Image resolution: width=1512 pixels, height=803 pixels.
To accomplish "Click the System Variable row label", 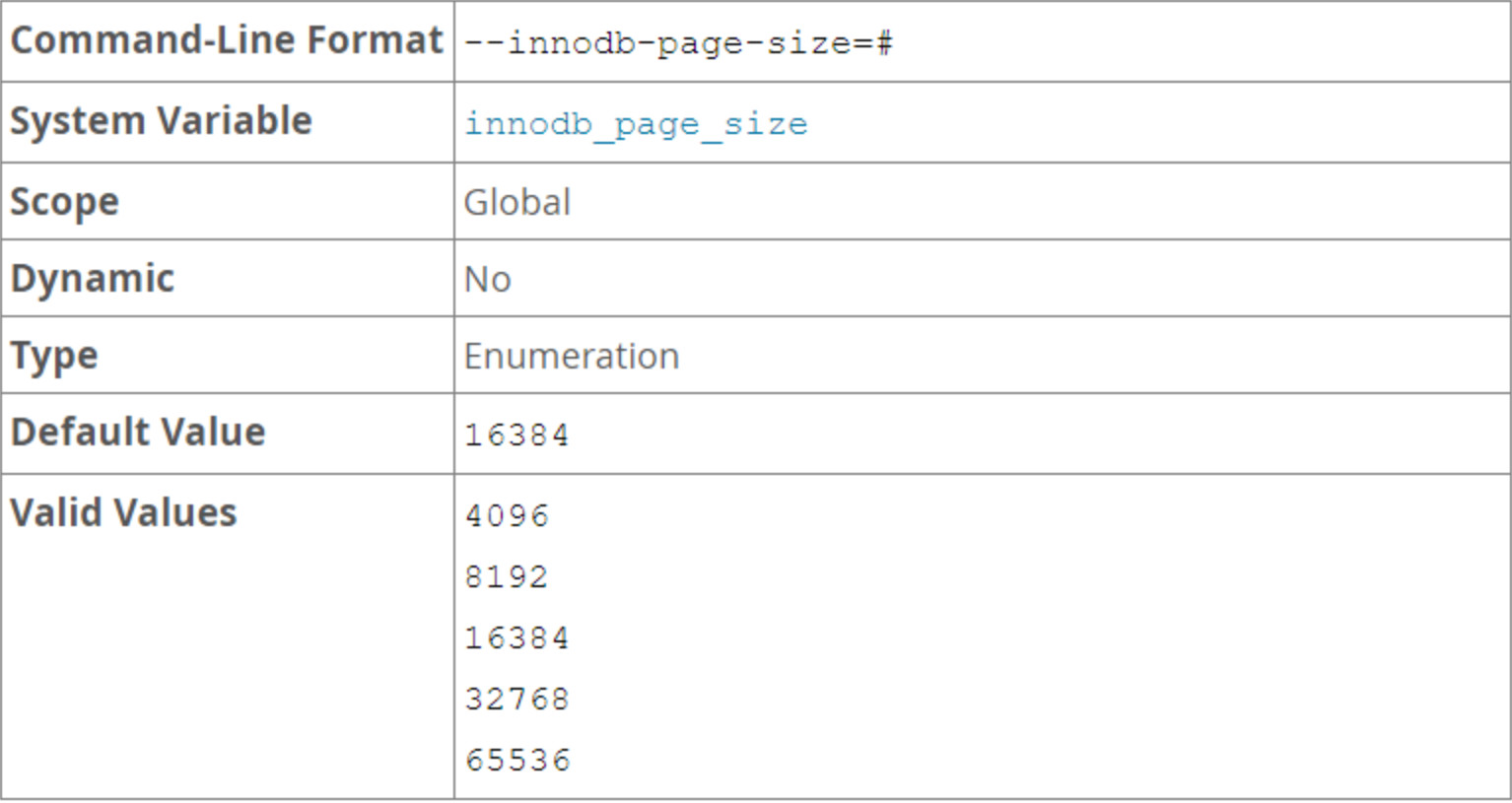I will pos(161,121).
